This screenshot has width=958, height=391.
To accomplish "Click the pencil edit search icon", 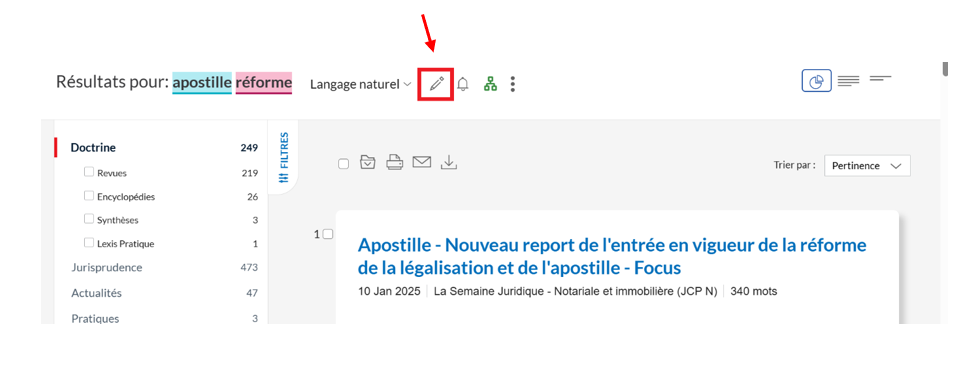I will pos(436,84).
